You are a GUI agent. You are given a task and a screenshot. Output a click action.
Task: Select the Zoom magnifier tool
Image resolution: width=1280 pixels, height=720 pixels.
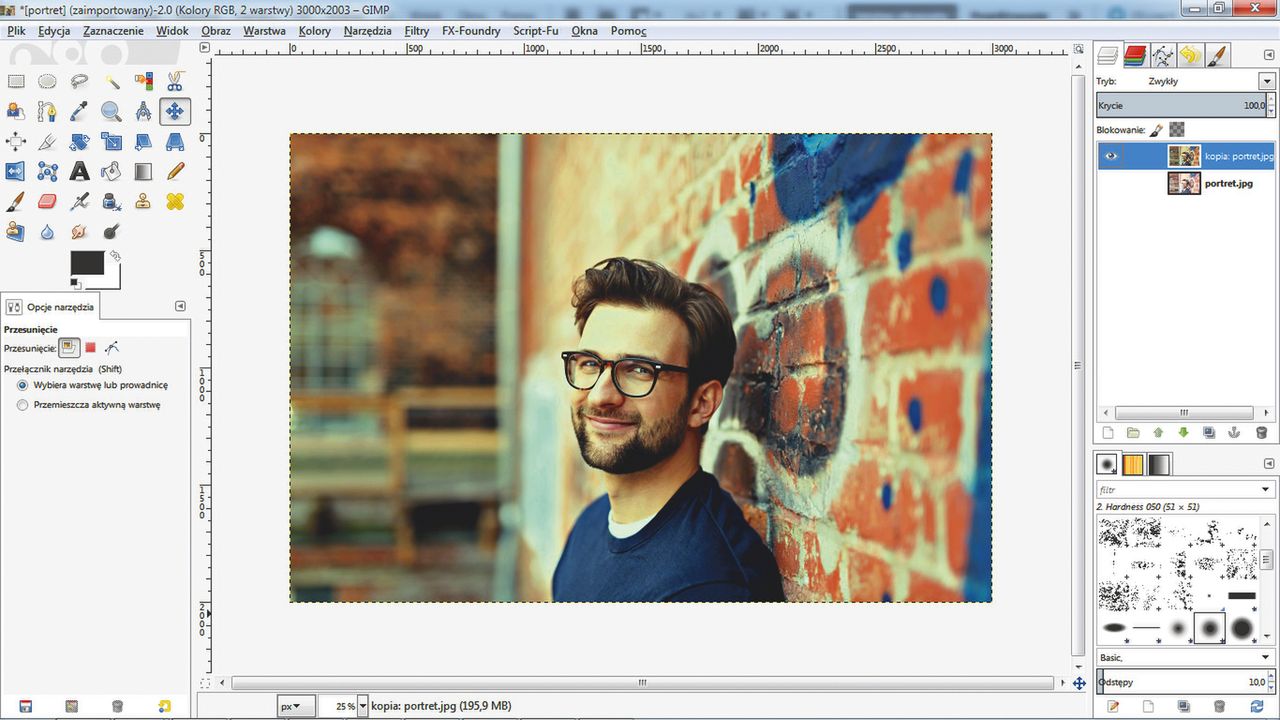pyautogui.click(x=111, y=112)
